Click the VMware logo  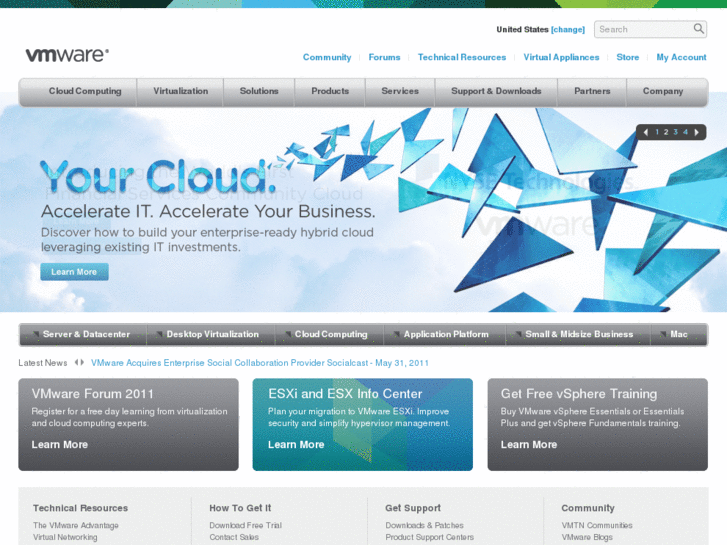67,55
